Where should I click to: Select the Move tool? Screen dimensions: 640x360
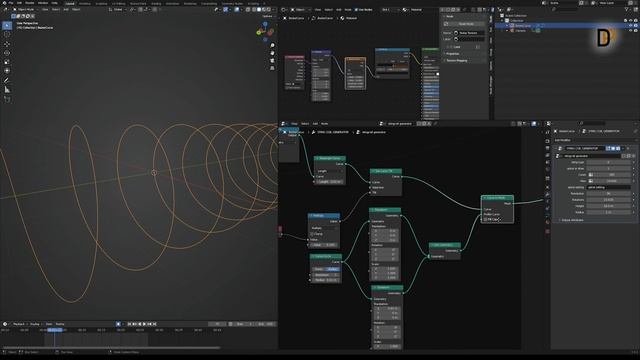pyautogui.click(x=7, y=44)
